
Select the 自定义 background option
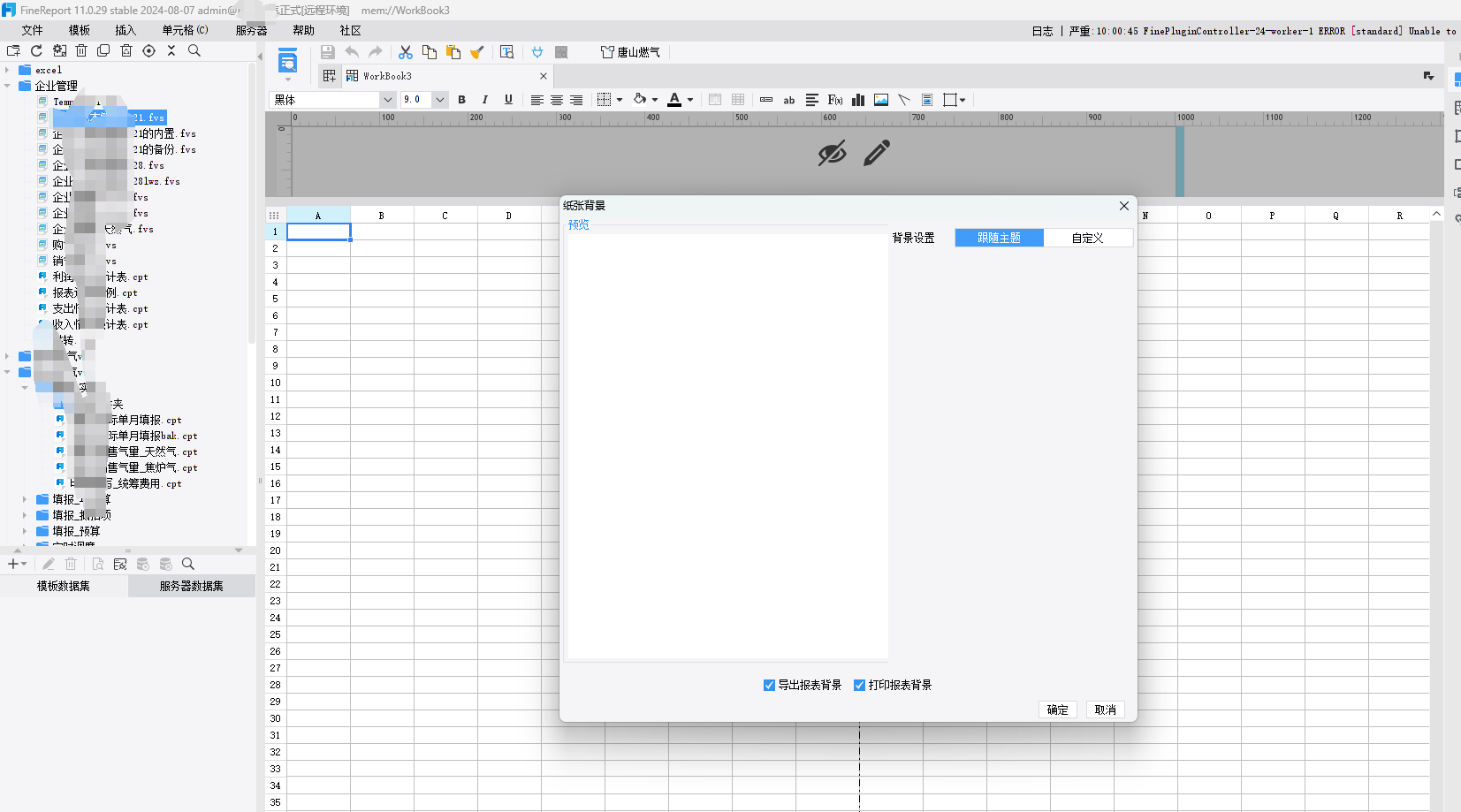coord(1088,238)
